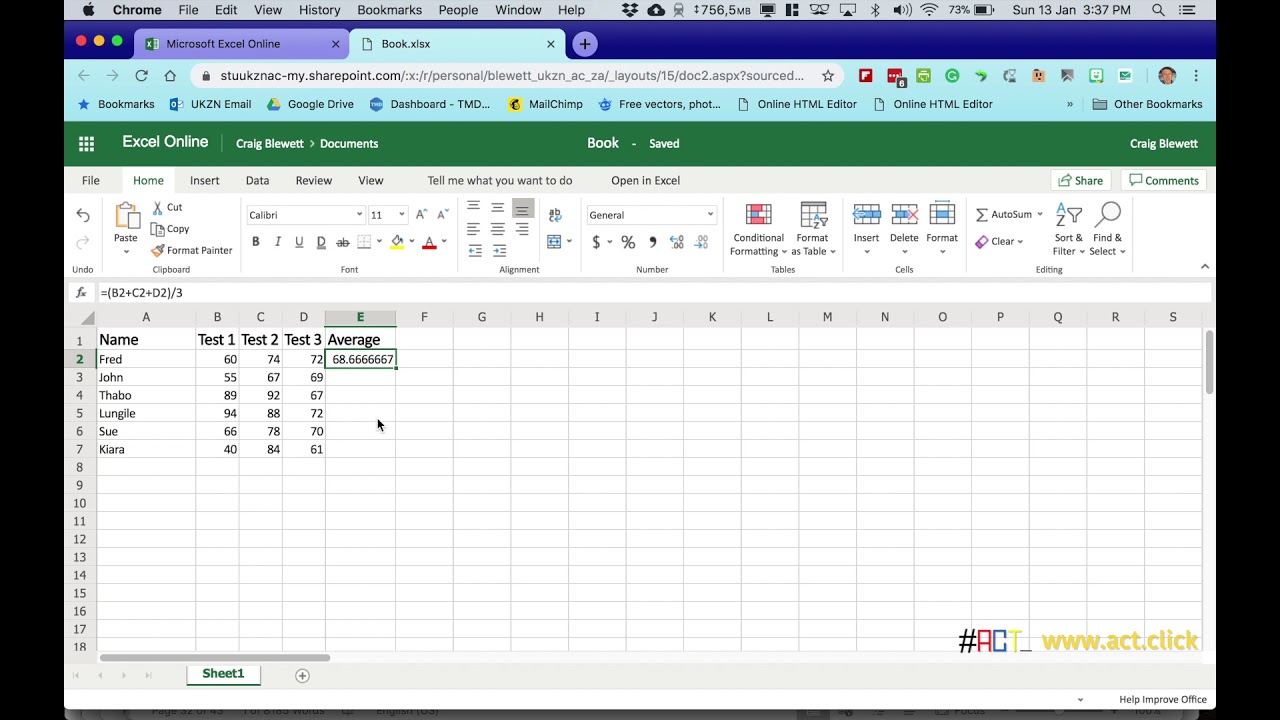
Task: Apply red font color
Action: tap(430, 242)
